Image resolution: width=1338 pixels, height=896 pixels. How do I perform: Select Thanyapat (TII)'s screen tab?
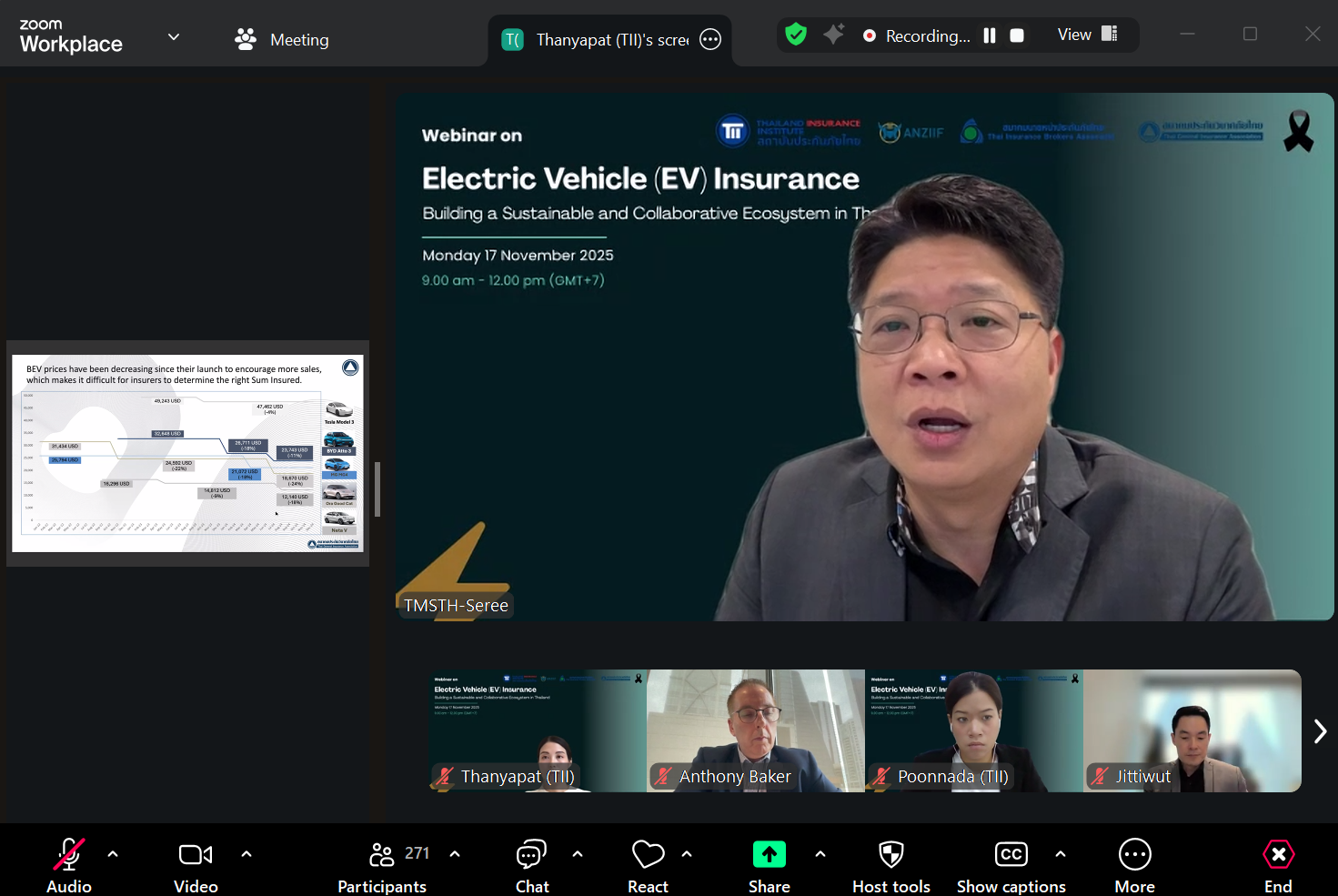click(600, 40)
